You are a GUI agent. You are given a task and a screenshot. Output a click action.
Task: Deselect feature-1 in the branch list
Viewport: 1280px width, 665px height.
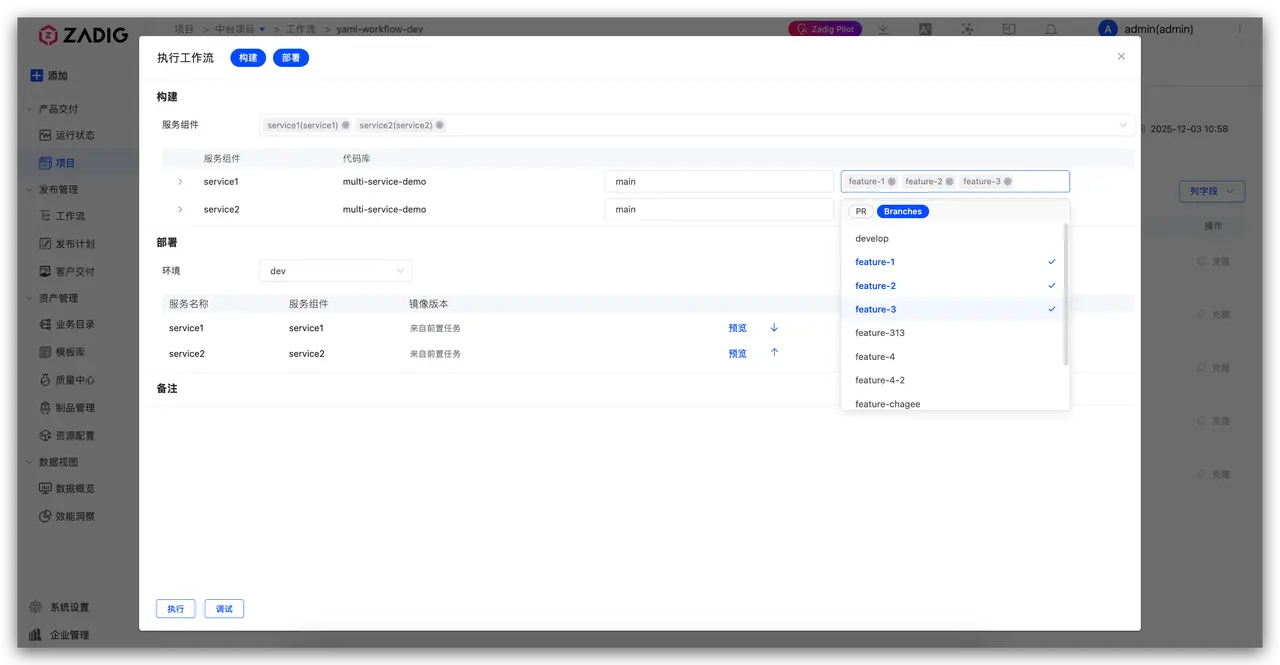click(x=955, y=262)
